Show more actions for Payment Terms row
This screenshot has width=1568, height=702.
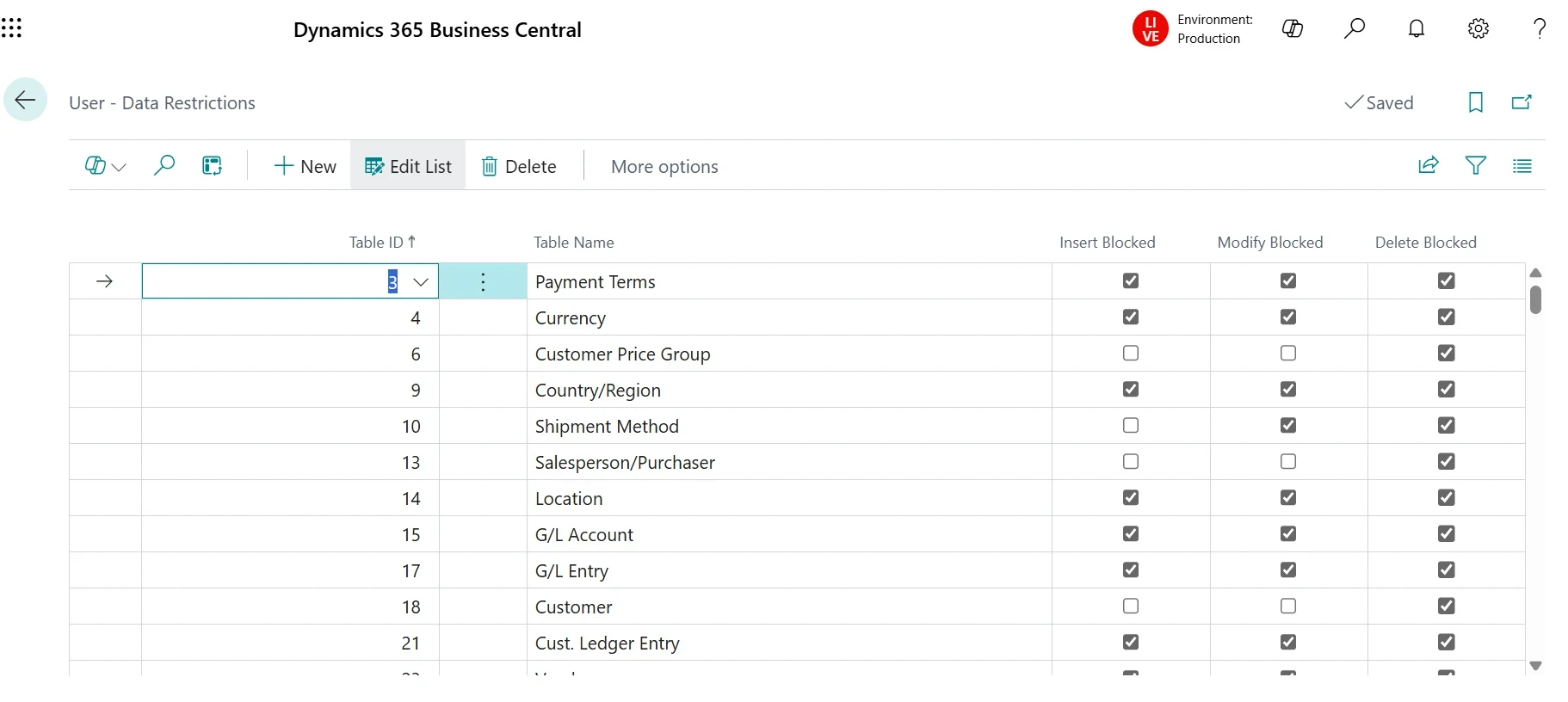(483, 281)
